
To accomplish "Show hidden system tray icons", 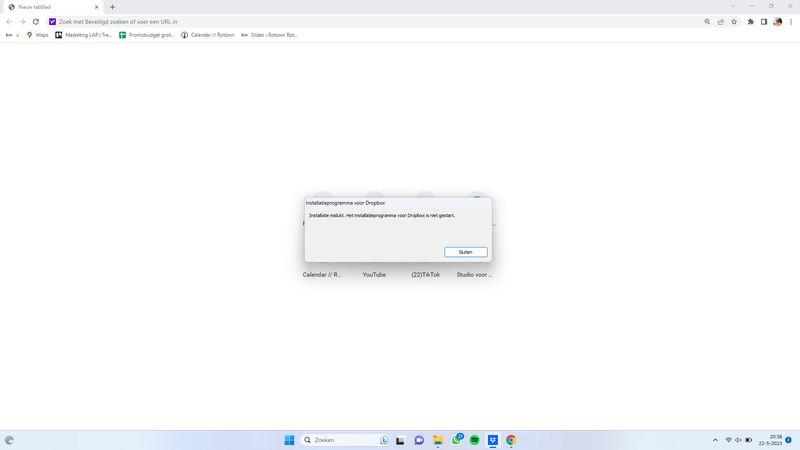I will (715, 440).
